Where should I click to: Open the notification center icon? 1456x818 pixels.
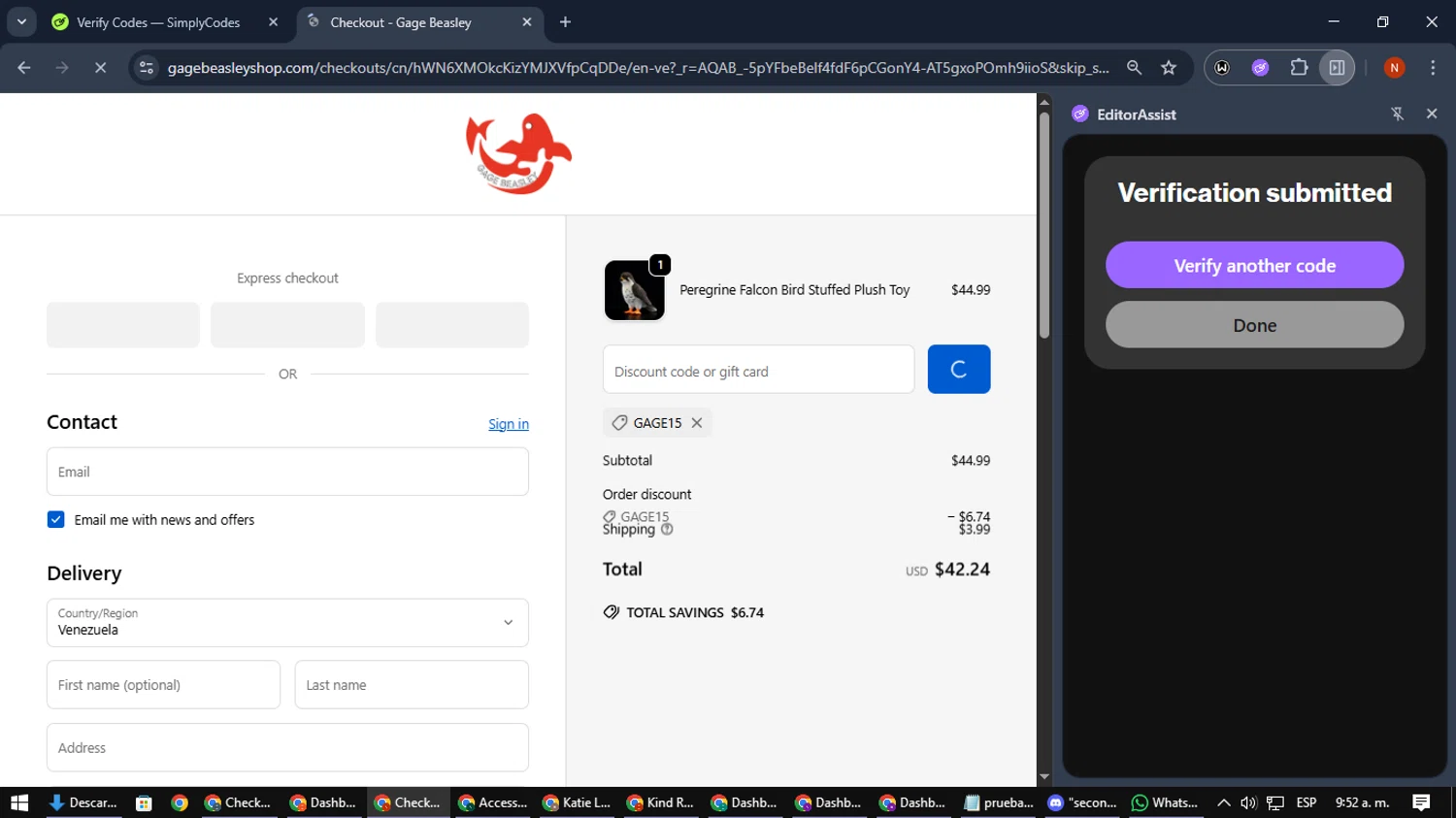tap(1421, 802)
